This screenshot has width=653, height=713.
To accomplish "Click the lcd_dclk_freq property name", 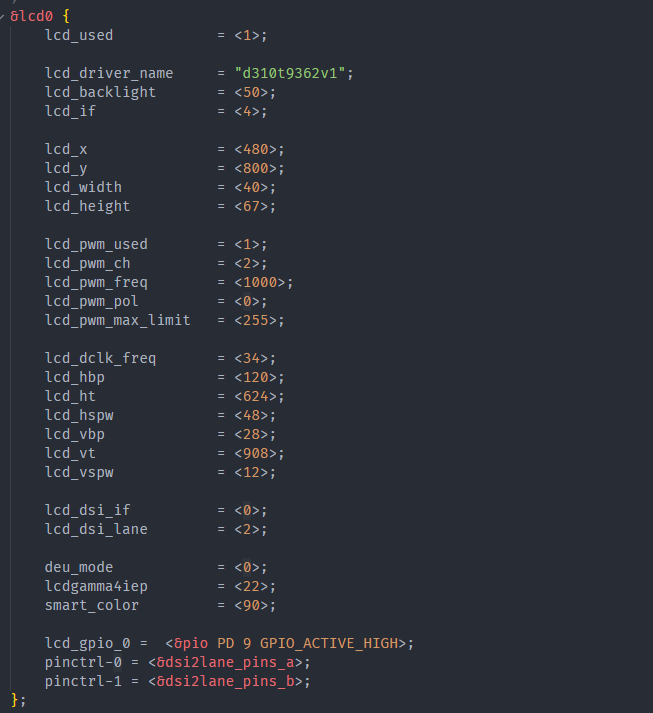I will 100,358.
